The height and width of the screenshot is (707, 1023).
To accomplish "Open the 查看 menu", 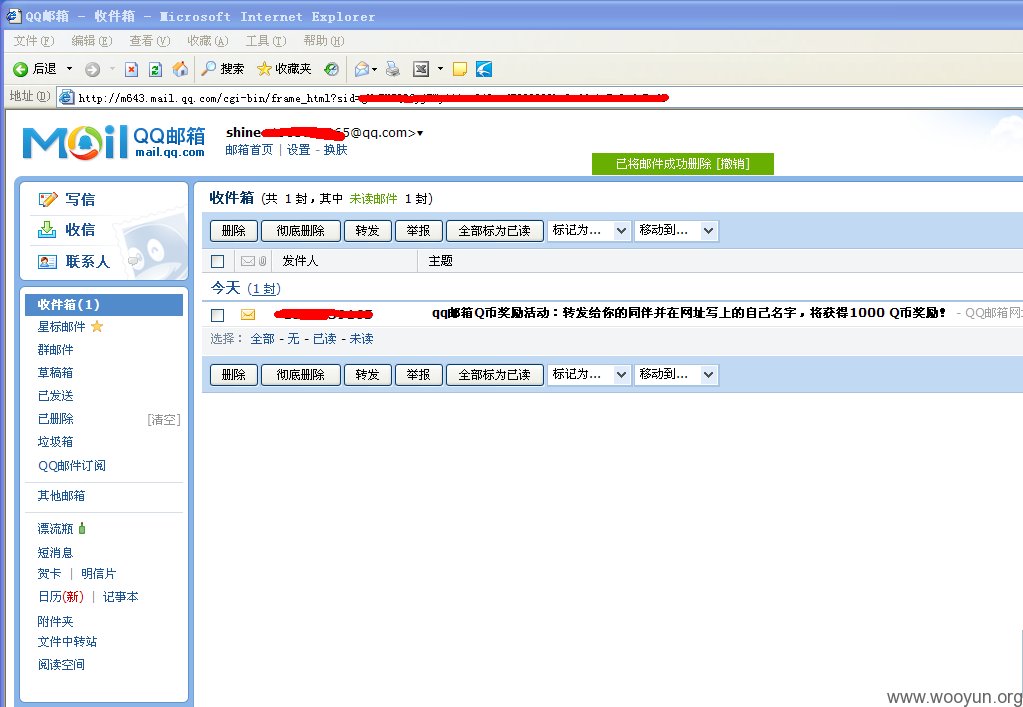I will click(149, 40).
